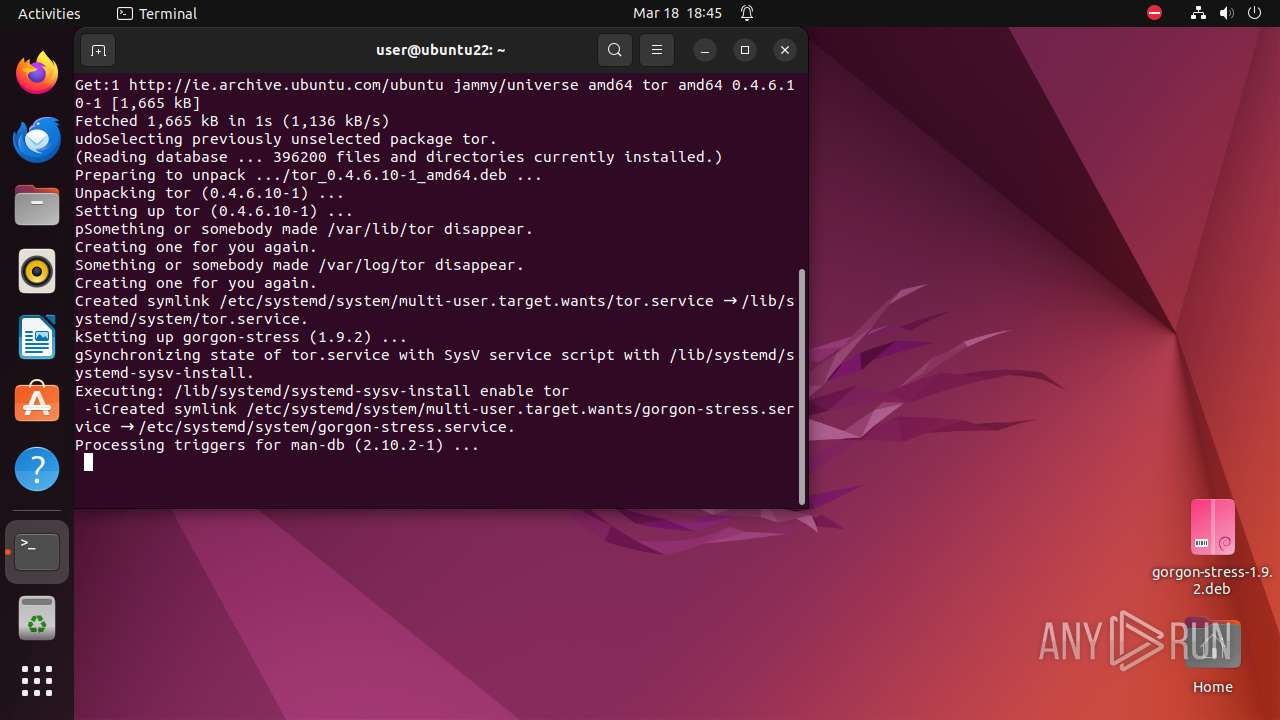Open Ubuntu Software store from dock
Screen dimensions: 1280x720
coord(37,403)
